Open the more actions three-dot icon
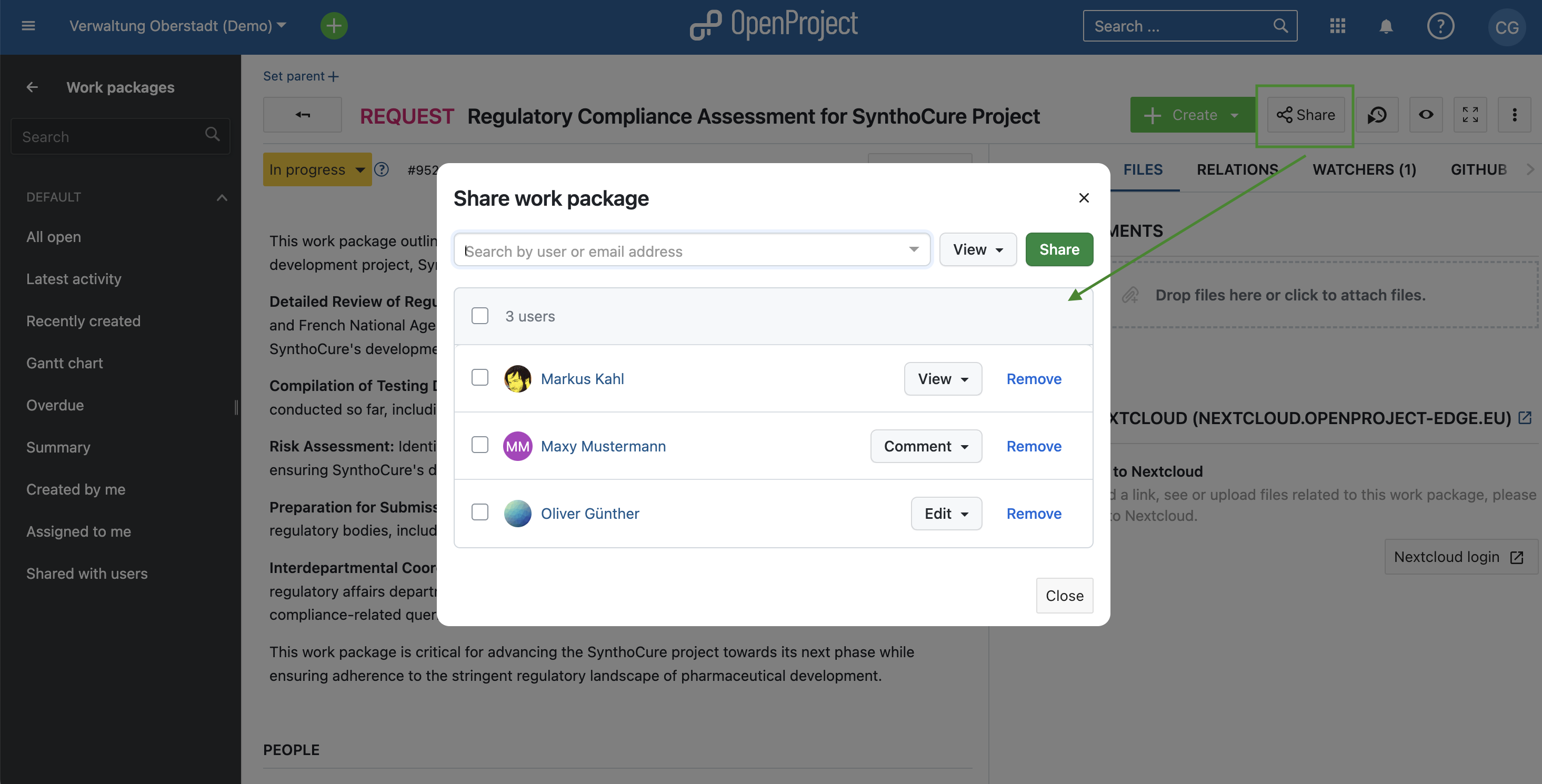Screen dimensions: 1542x784 1515,114
